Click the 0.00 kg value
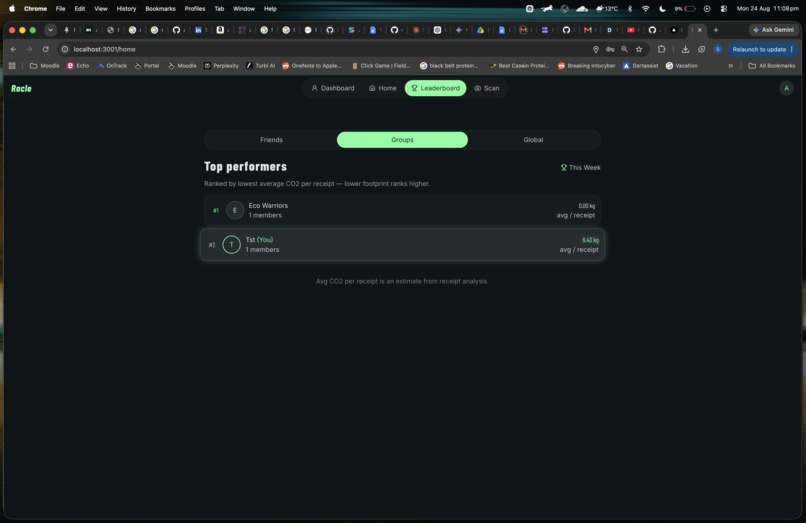Image resolution: width=806 pixels, height=523 pixels. [x=587, y=206]
